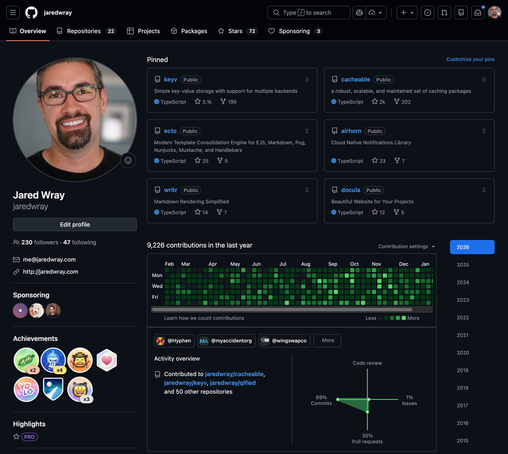Viewport: 508px width, 454px height.
Task: Open the Pair Extraordinaire pea pod achievement
Action: pyautogui.click(x=26, y=360)
